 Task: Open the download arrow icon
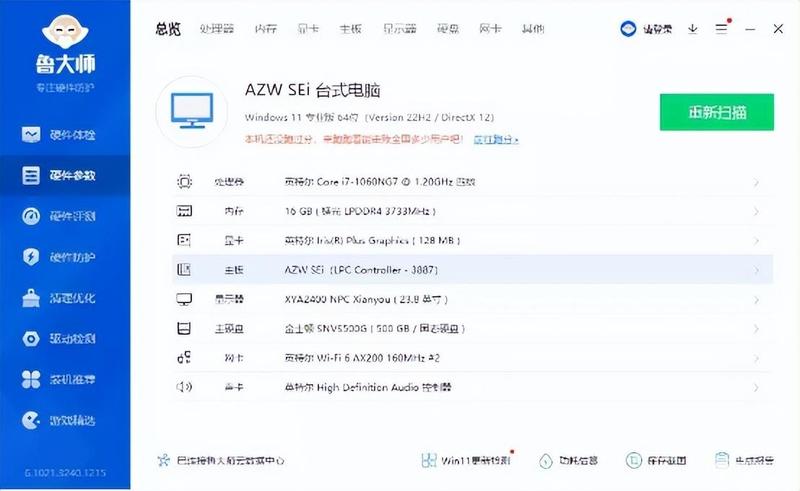tap(692, 29)
